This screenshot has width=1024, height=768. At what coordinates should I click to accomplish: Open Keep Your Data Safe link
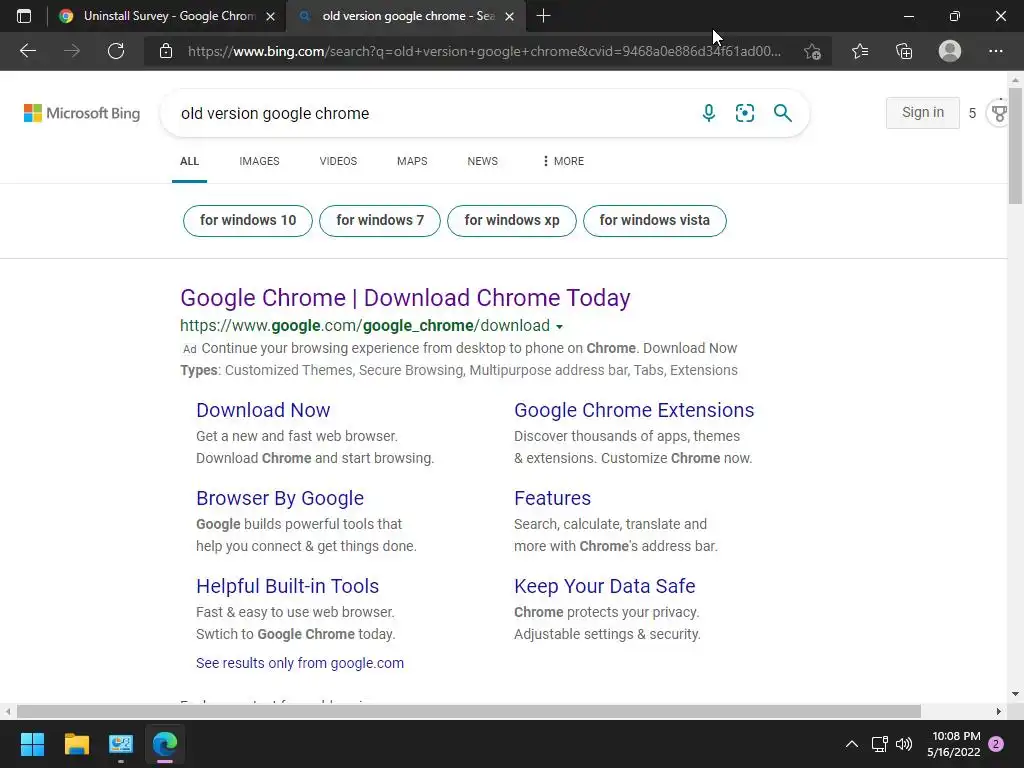(605, 586)
